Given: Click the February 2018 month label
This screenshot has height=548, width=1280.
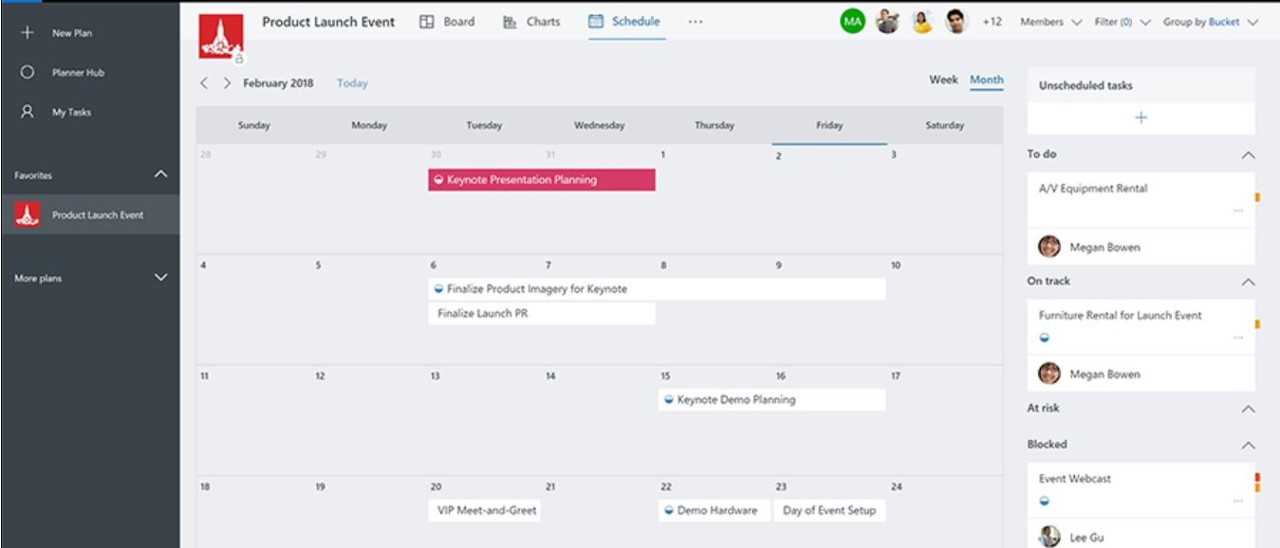Looking at the screenshot, I should coord(278,83).
